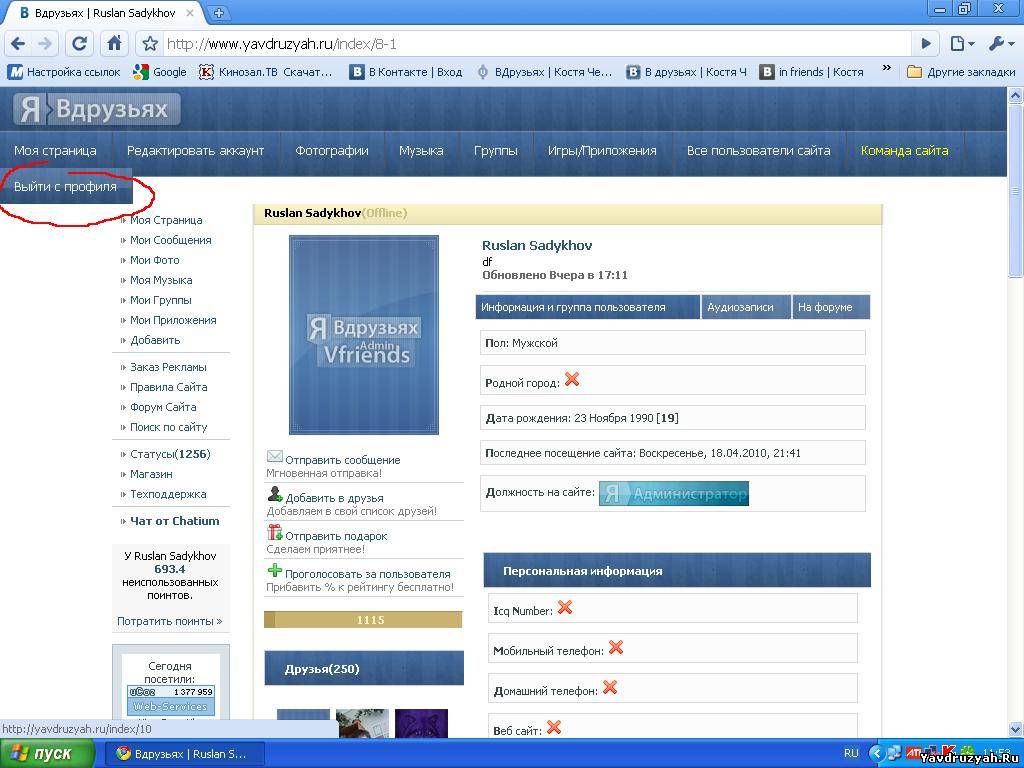The width and height of the screenshot is (1024, 768).
Task: Click Выйти с профиля logout link
Action: click(x=65, y=187)
